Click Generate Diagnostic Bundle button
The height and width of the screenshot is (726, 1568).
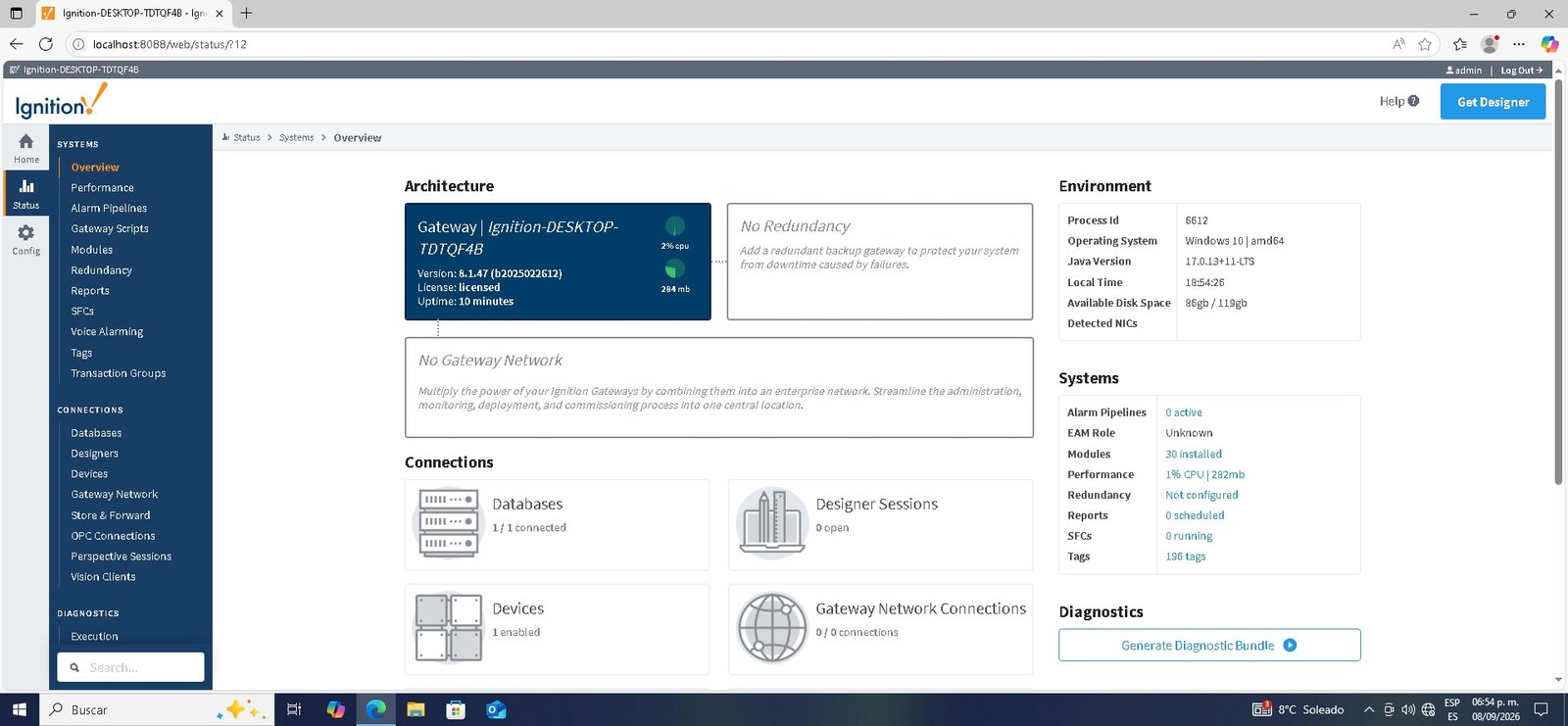1209,645
